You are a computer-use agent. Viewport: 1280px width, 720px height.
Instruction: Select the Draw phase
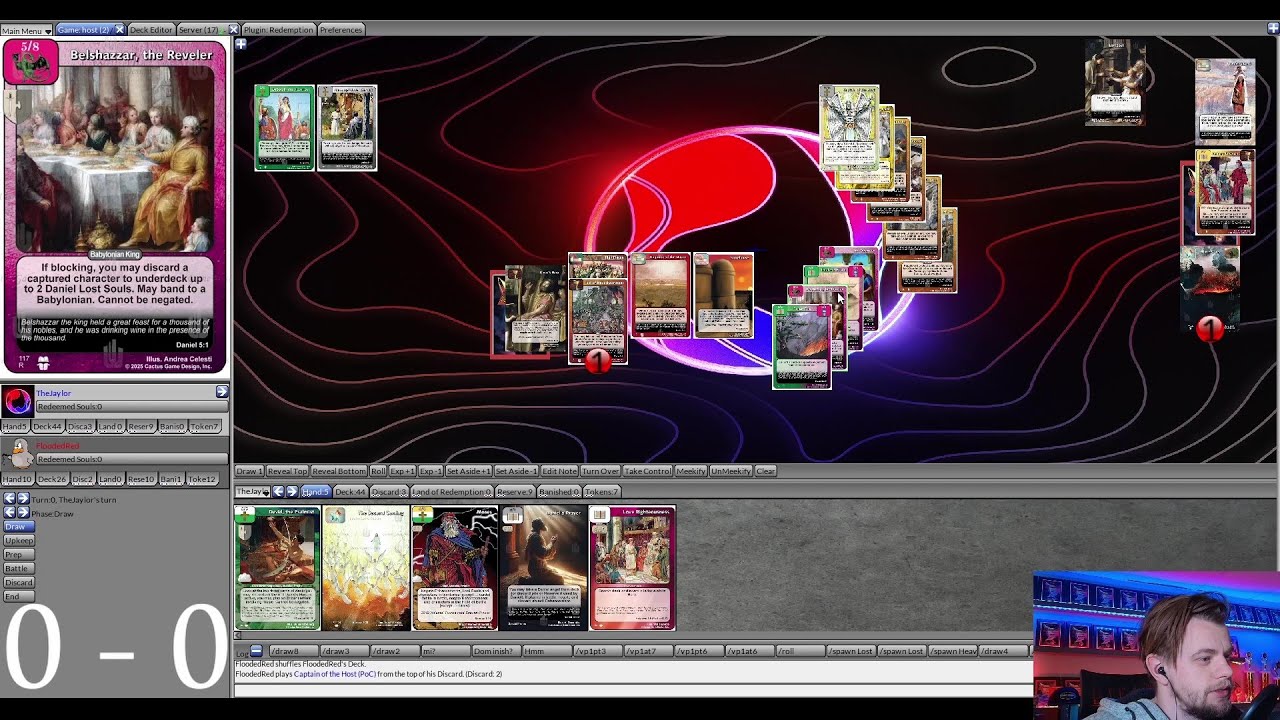[x=18, y=526]
